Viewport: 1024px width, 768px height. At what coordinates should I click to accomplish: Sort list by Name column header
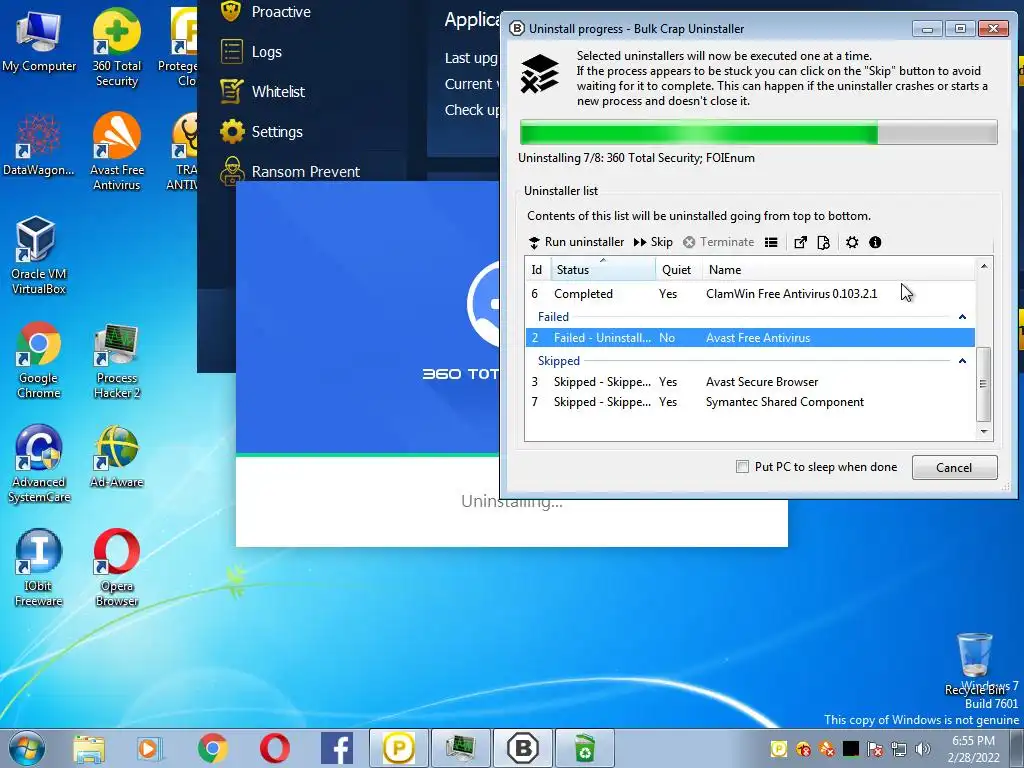coord(839,270)
